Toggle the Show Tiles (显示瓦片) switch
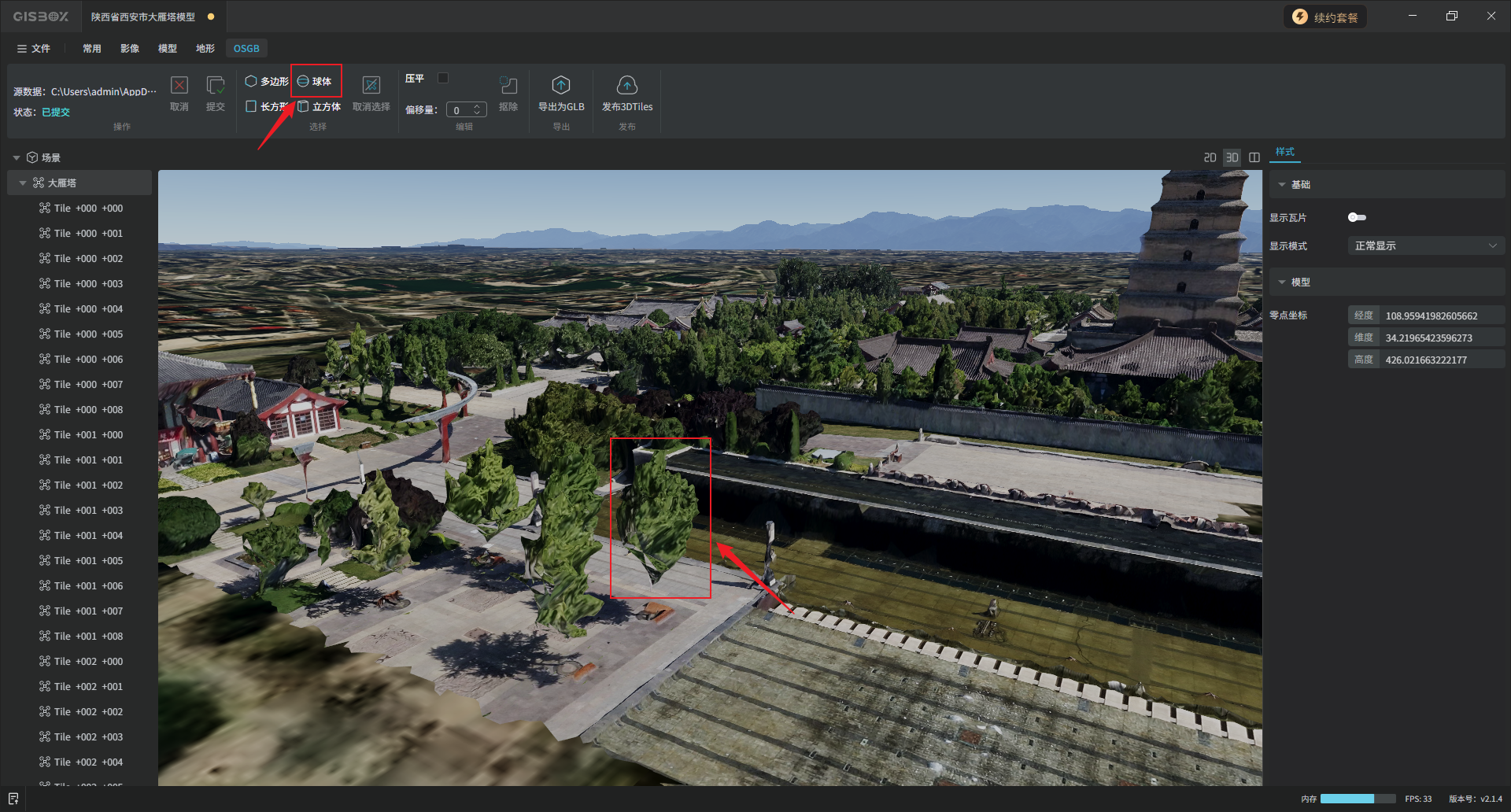 1357,217
